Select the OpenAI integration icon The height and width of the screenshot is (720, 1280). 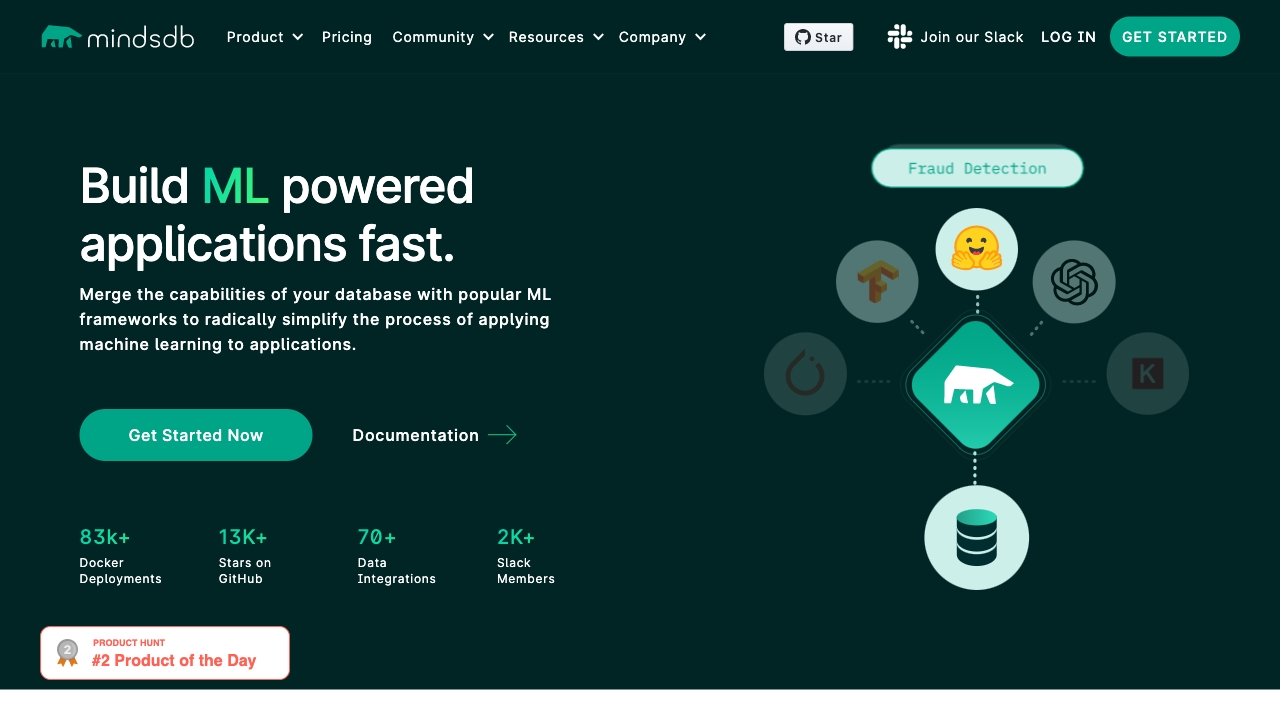click(1074, 282)
